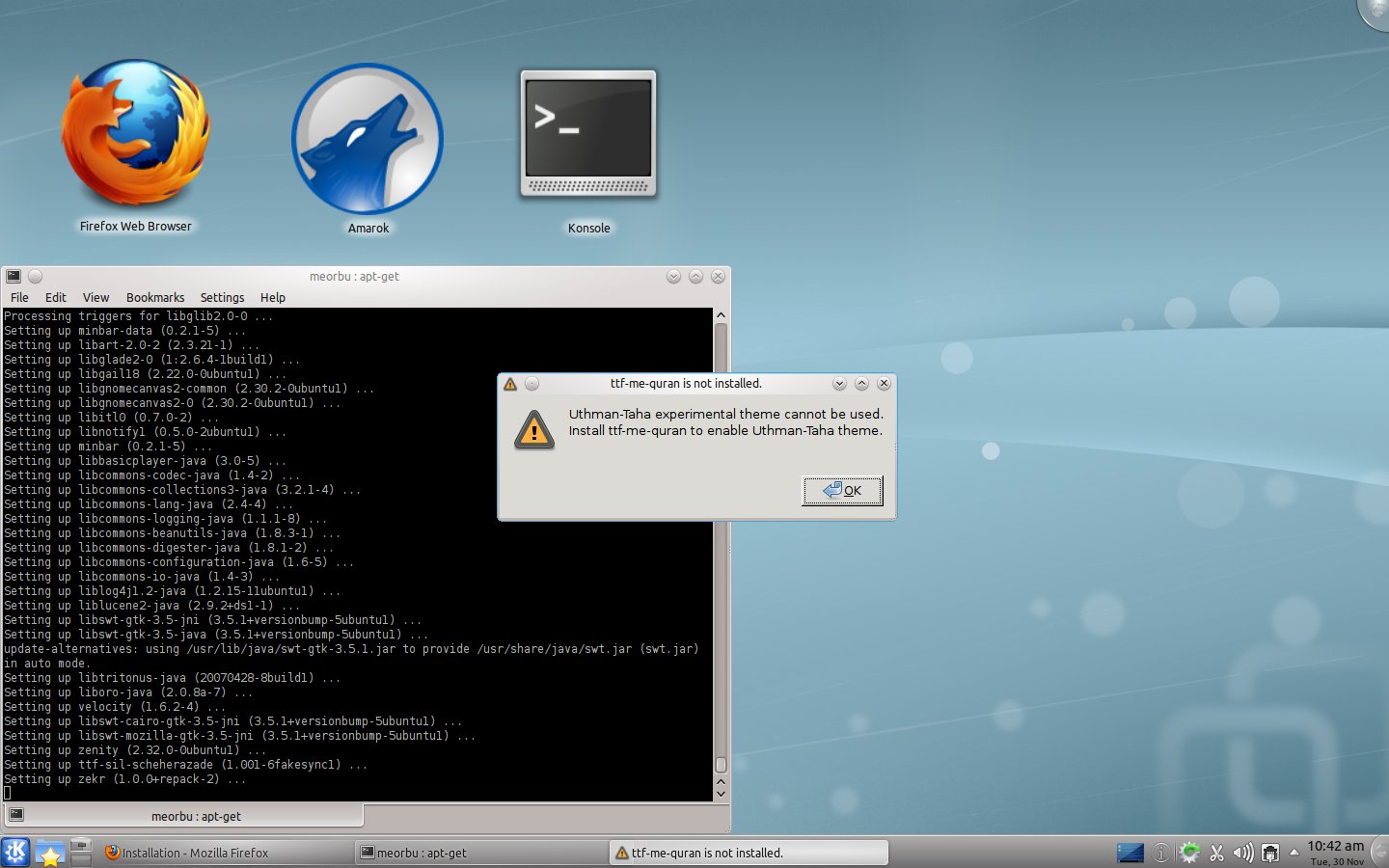The width and height of the screenshot is (1389, 868).
Task: Open the Bookmarks menu in Konsole
Action: click(x=155, y=297)
